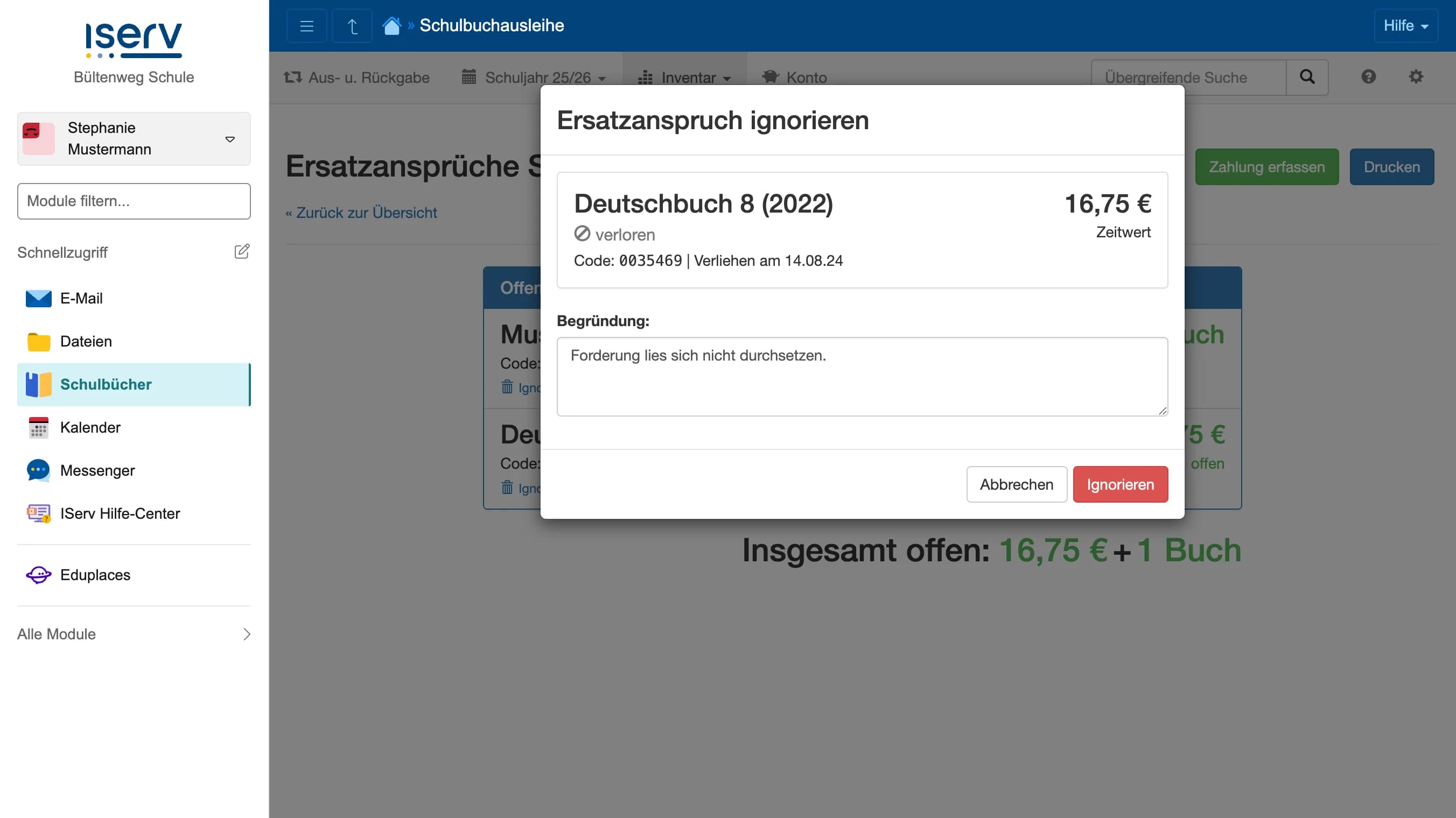Confirm with the Ignorieren button
The image size is (1456, 818).
click(x=1119, y=484)
